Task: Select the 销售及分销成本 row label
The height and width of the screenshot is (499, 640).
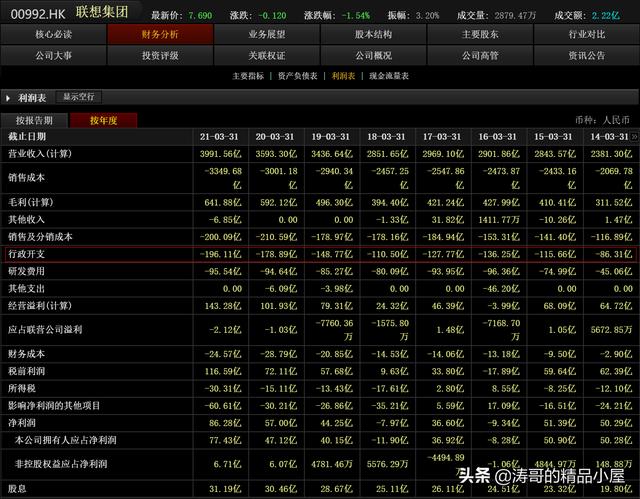Action: point(40,237)
